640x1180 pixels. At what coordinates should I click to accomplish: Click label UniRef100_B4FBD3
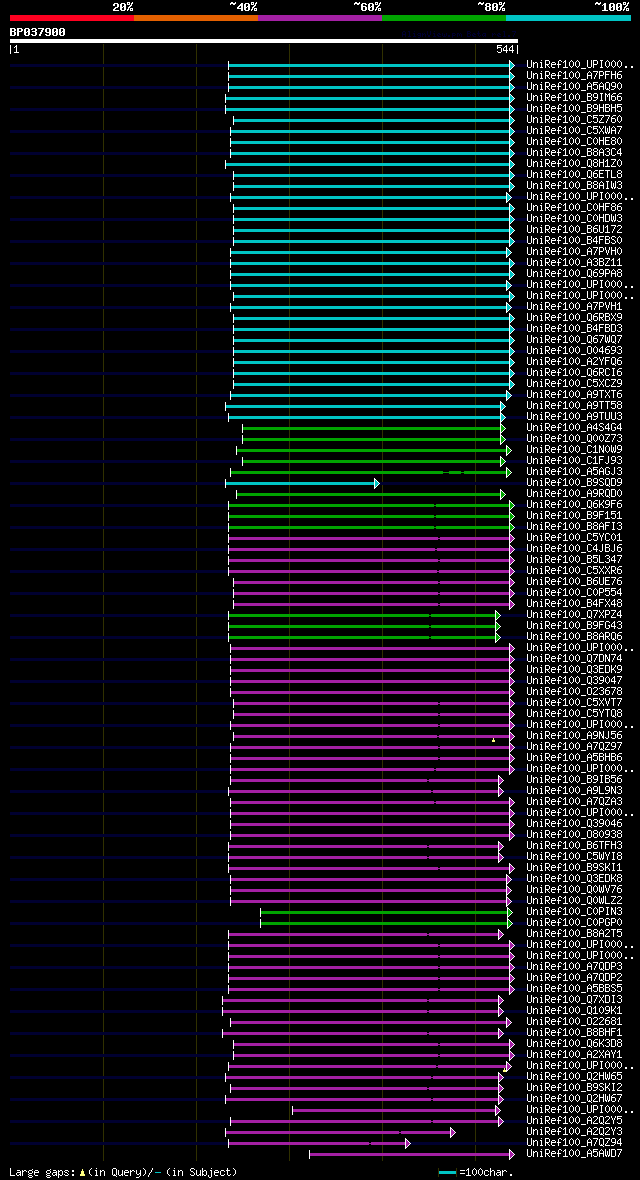[574, 329]
